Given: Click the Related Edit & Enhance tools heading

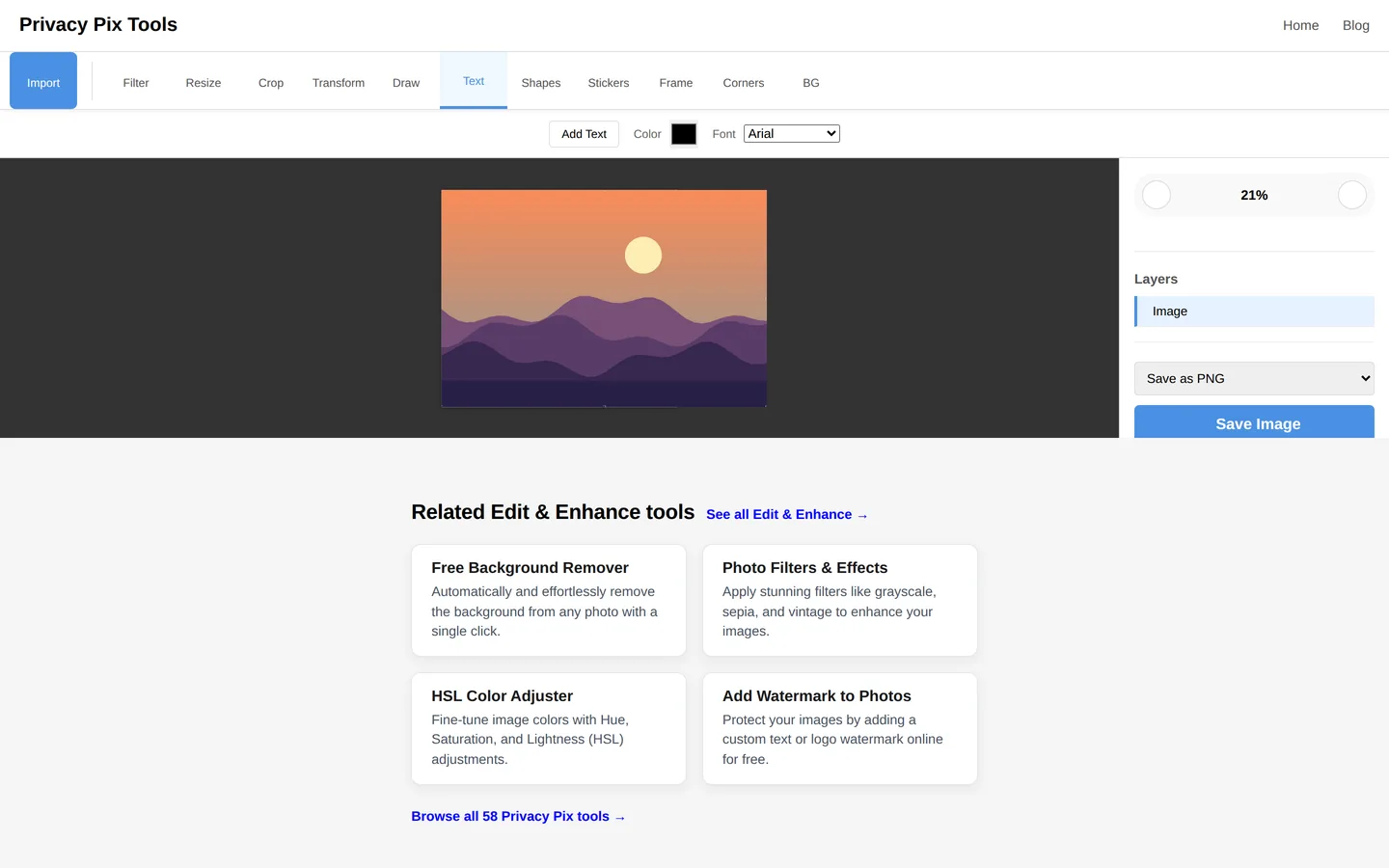Looking at the screenshot, I should point(553,512).
